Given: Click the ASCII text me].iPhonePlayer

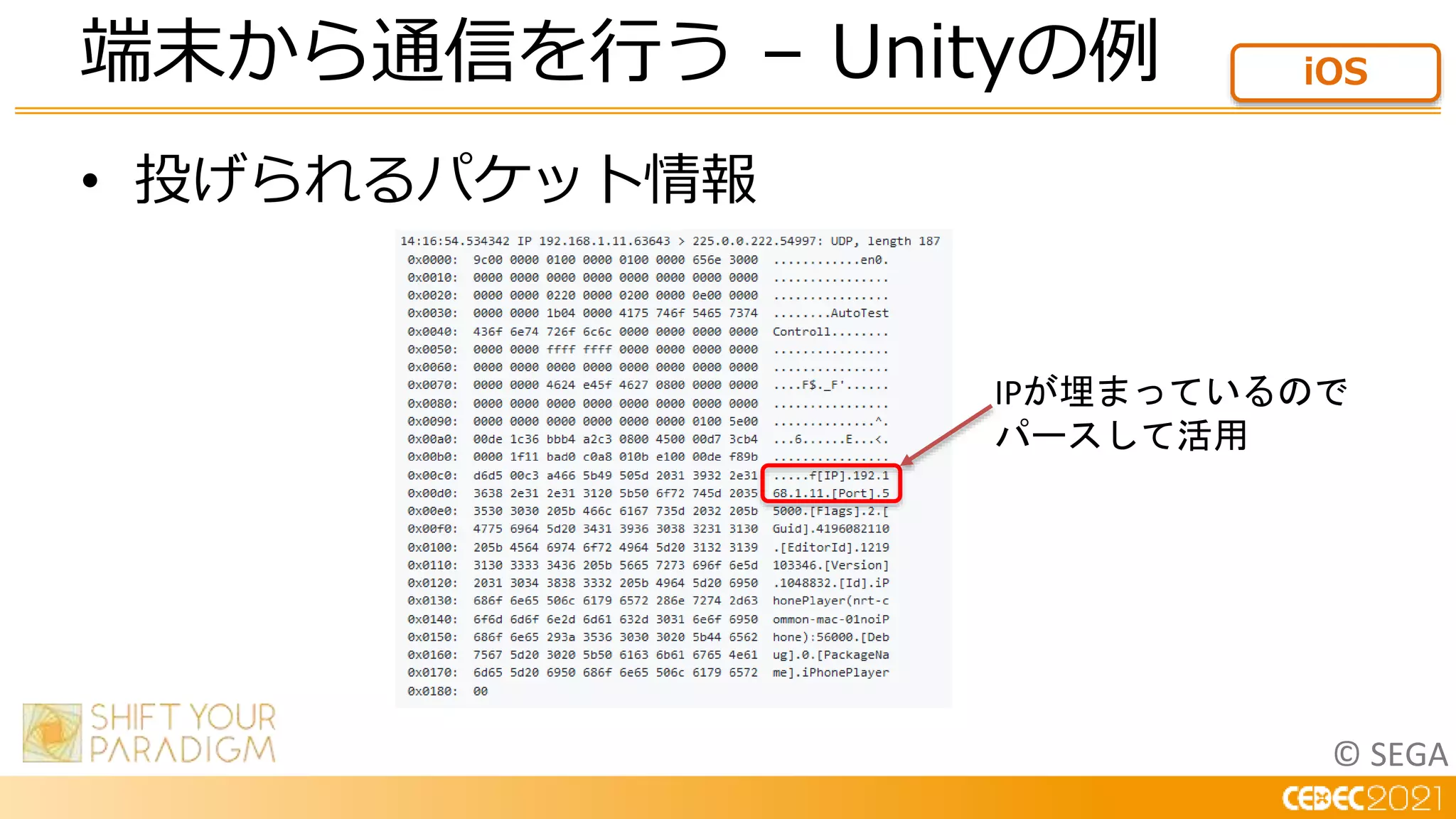Looking at the screenshot, I should pyautogui.click(x=830, y=672).
